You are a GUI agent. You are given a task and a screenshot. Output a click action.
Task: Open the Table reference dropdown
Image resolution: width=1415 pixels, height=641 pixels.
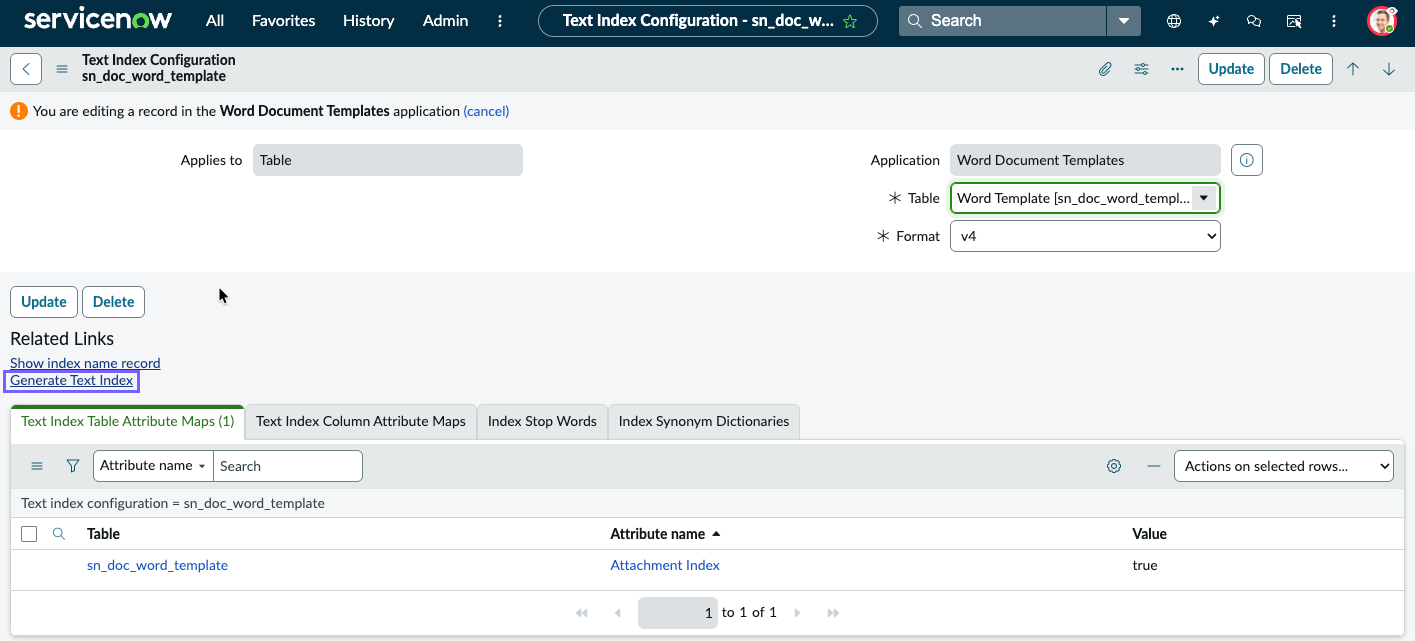pyautogui.click(x=1204, y=198)
